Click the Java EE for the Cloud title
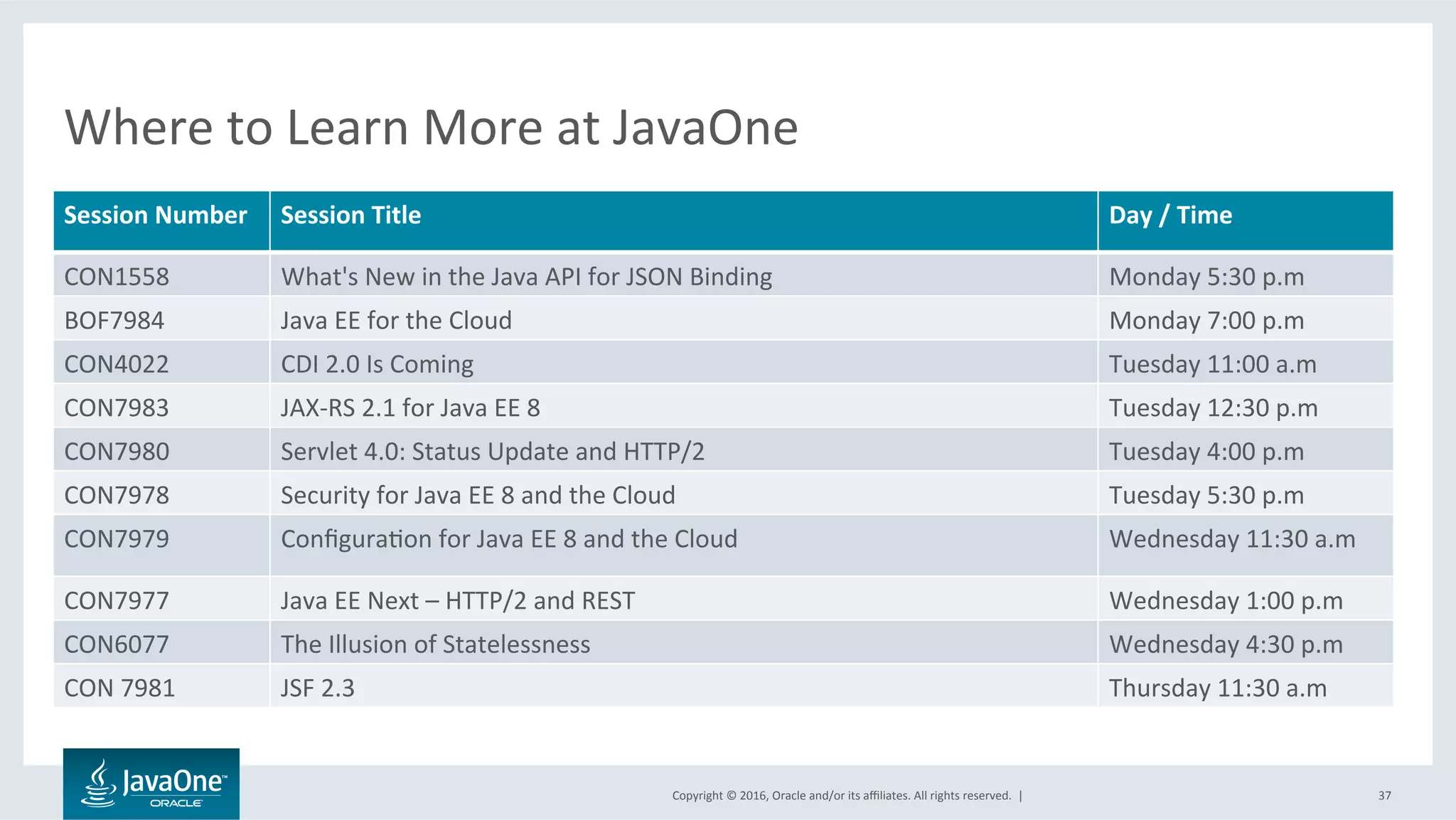The height and width of the screenshot is (820, 1456). (396, 321)
